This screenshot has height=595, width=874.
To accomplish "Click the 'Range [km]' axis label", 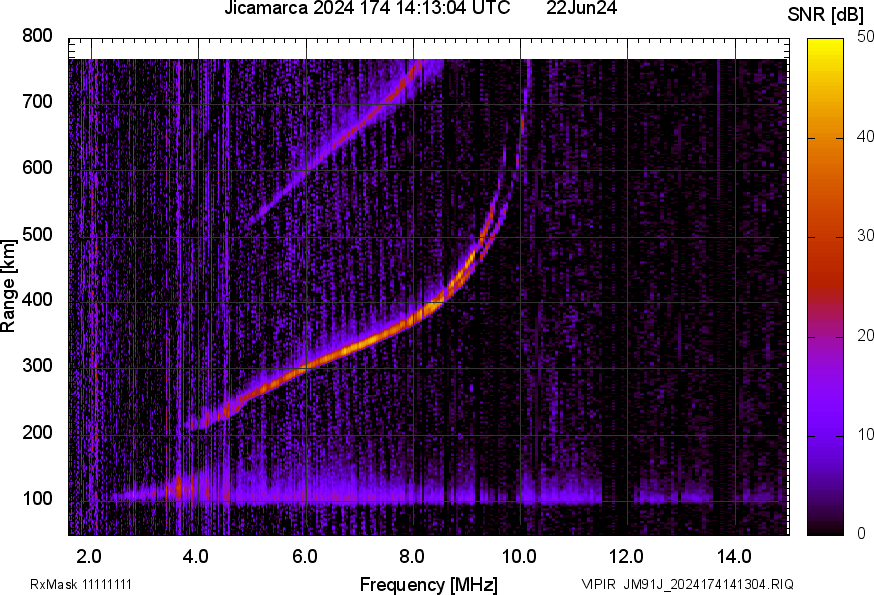I will pyautogui.click(x=8, y=286).
